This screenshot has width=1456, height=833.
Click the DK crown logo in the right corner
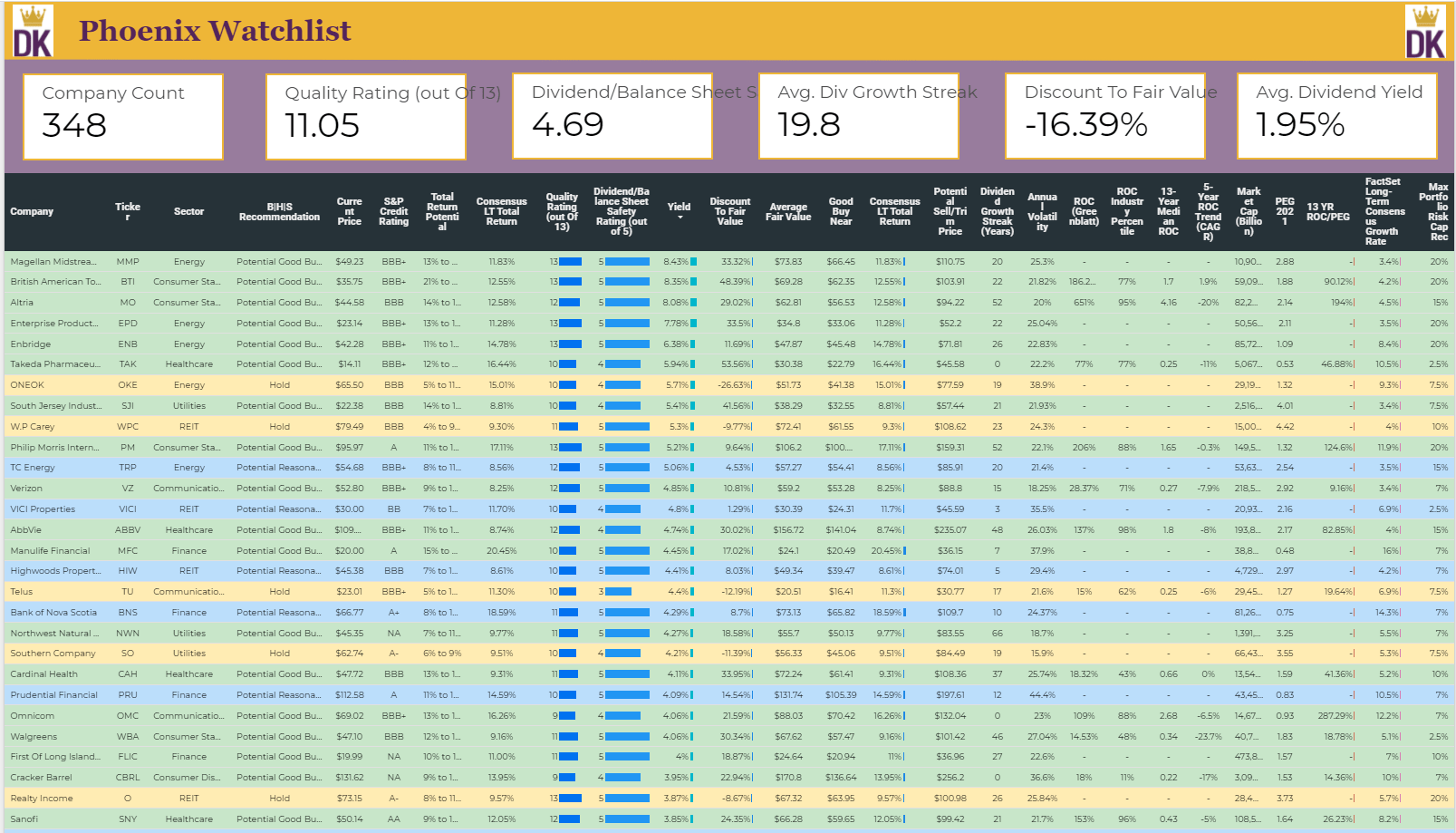click(1425, 31)
